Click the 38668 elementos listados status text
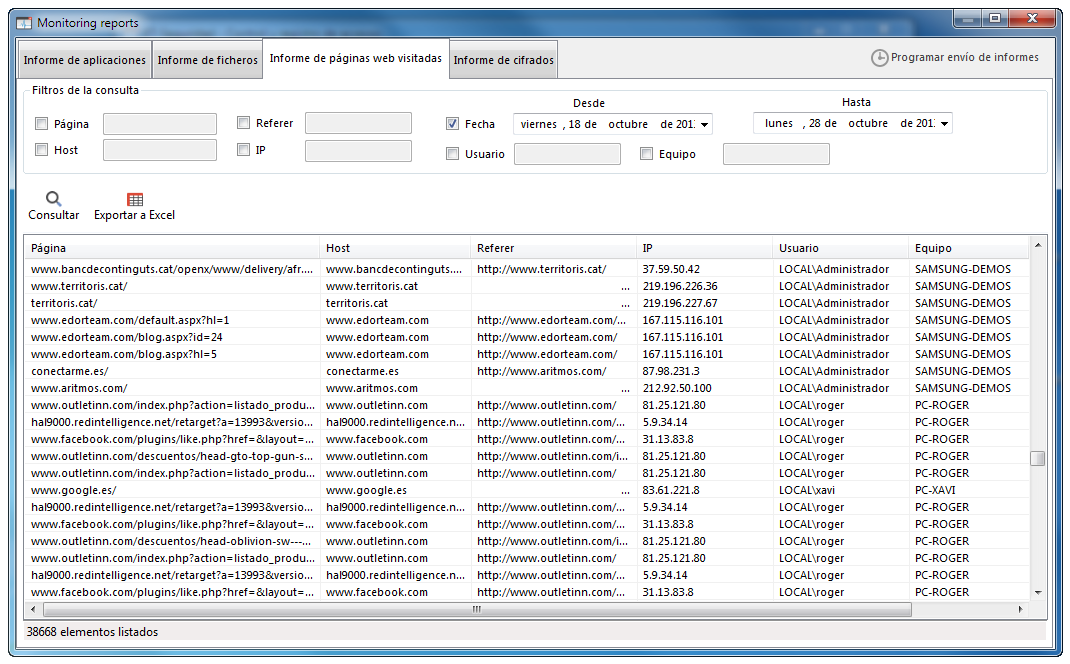 tap(92, 632)
